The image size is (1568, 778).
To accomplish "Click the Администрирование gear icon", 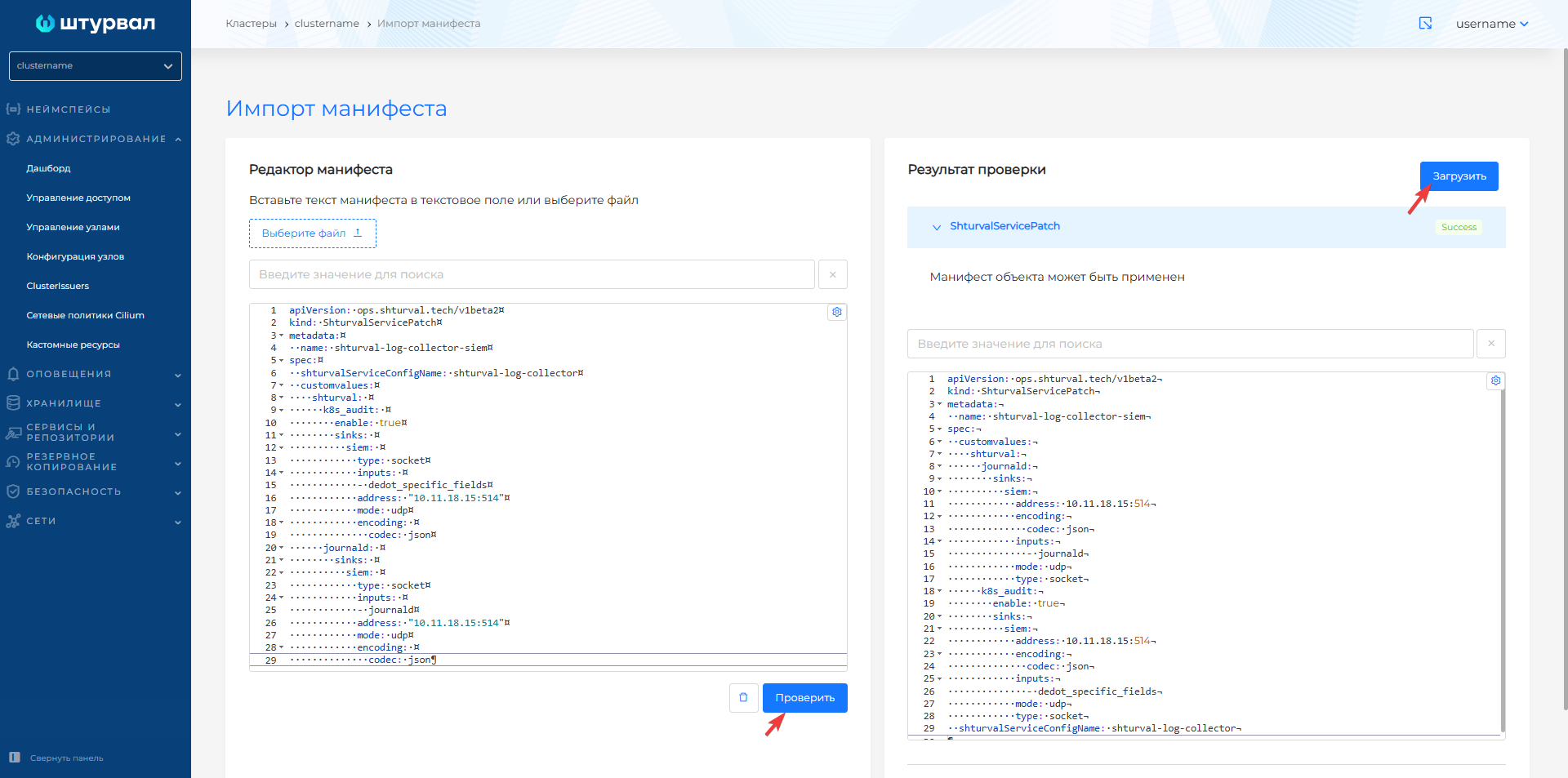I will pyautogui.click(x=13, y=138).
